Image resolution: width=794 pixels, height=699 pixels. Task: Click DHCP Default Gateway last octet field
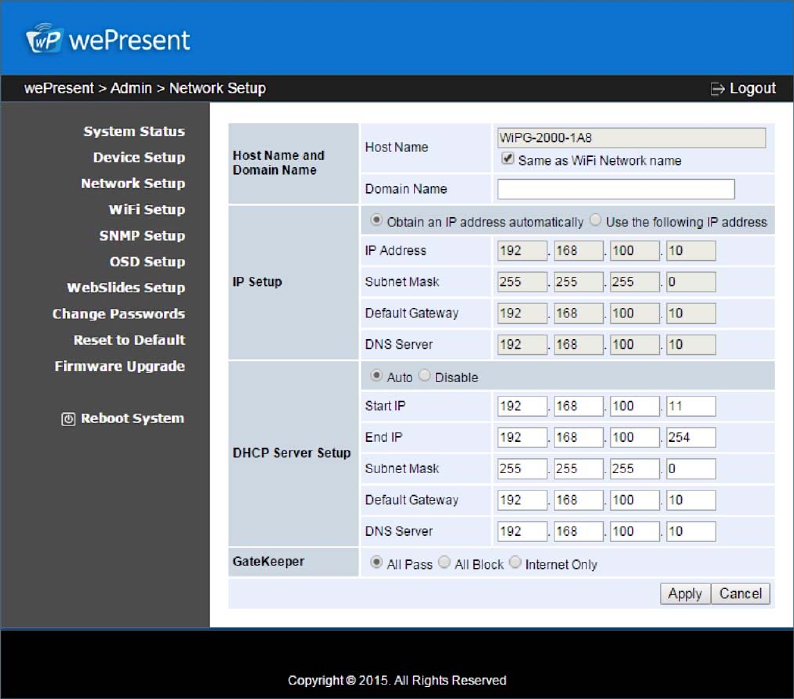[x=691, y=500]
